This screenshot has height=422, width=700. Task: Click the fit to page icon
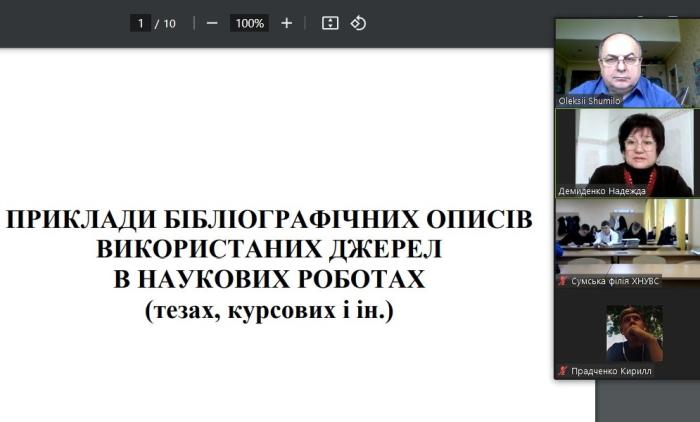click(330, 23)
